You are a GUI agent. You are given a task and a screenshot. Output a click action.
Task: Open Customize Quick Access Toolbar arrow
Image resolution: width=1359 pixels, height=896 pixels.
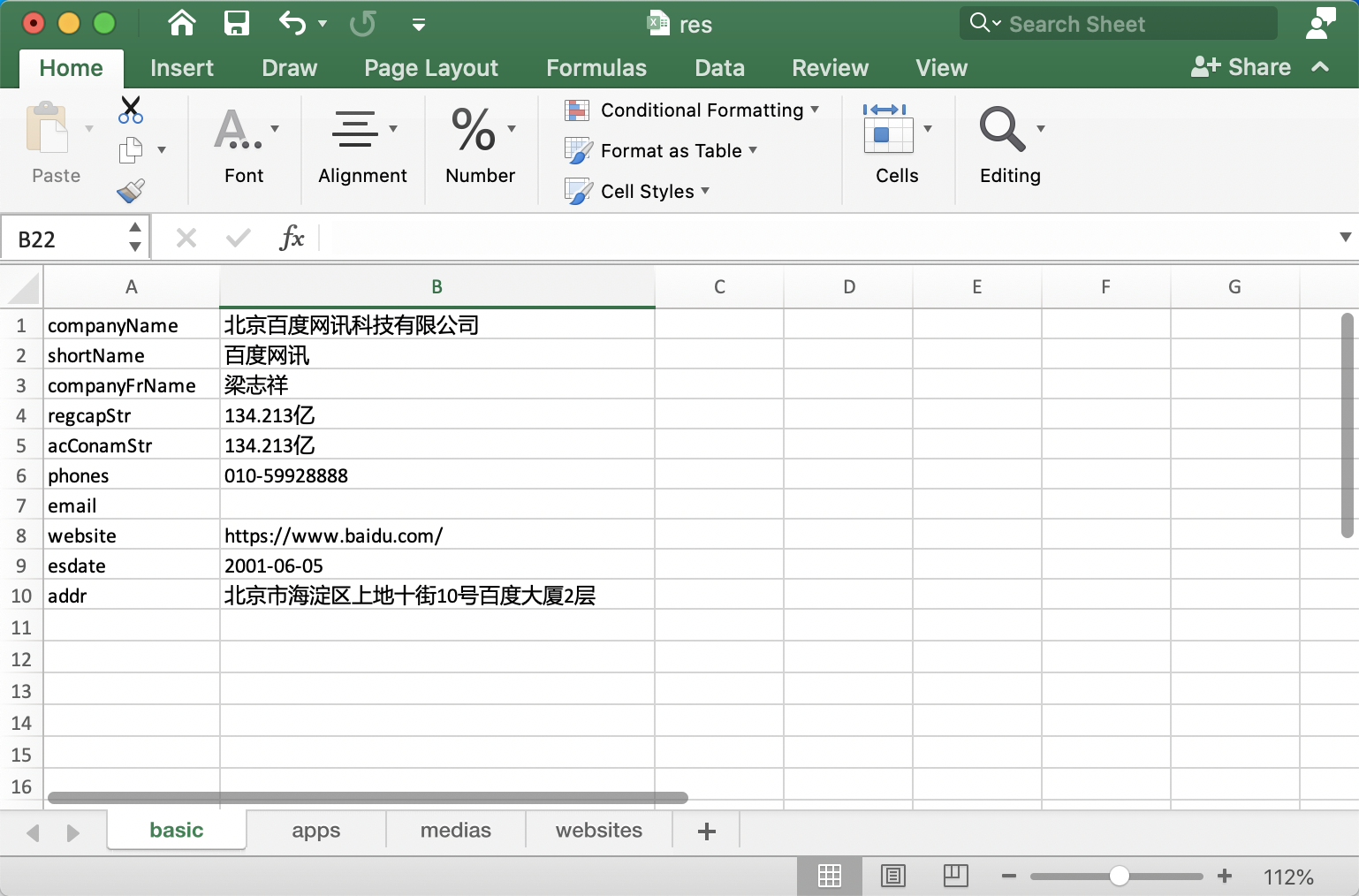(419, 25)
